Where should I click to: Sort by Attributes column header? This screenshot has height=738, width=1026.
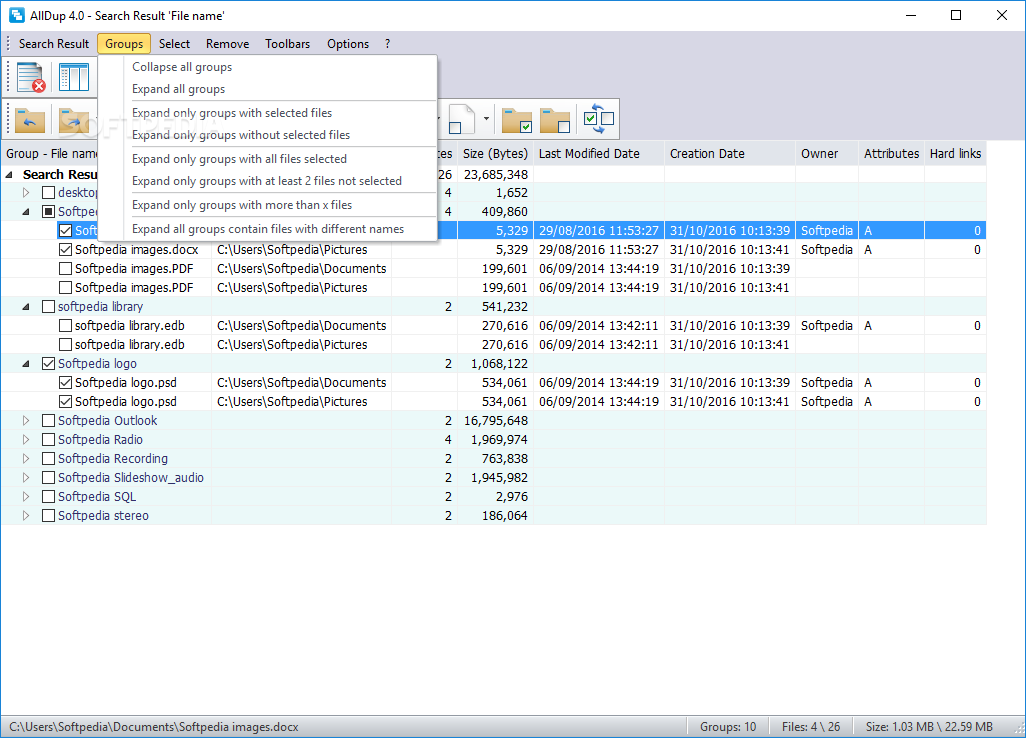(x=891, y=154)
